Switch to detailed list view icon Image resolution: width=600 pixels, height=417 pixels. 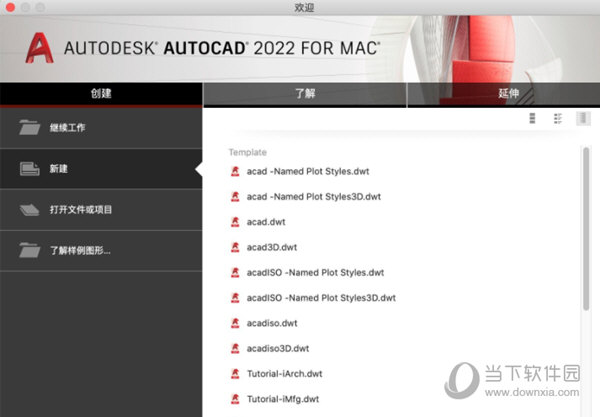pos(558,119)
